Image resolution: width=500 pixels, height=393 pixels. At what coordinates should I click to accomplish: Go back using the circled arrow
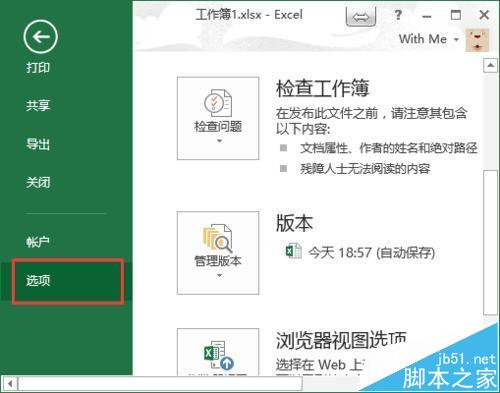(41, 37)
